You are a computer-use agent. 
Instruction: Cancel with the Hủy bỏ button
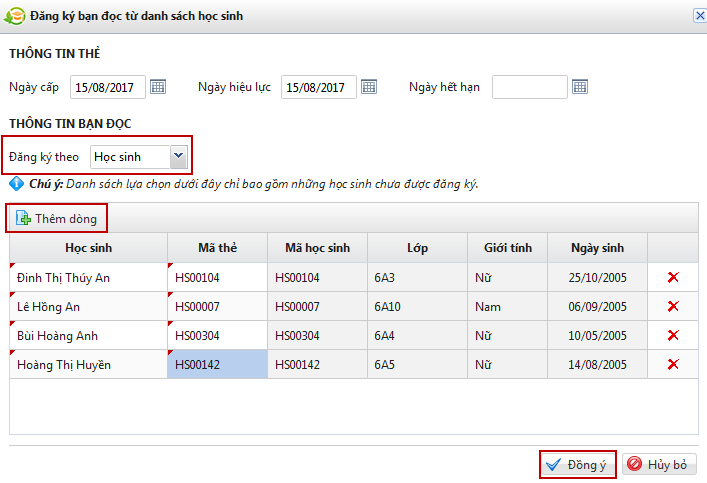[x=659, y=465]
